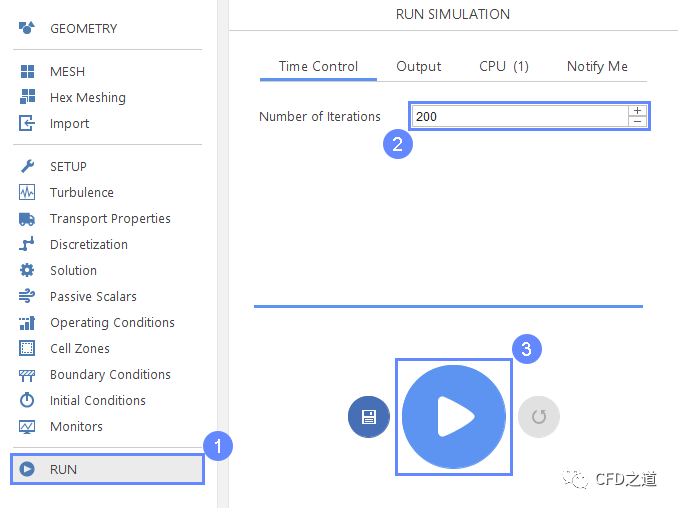This screenshot has height=508, width=678.
Task: Click the Cell Zones square icon
Action: point(27,348)
